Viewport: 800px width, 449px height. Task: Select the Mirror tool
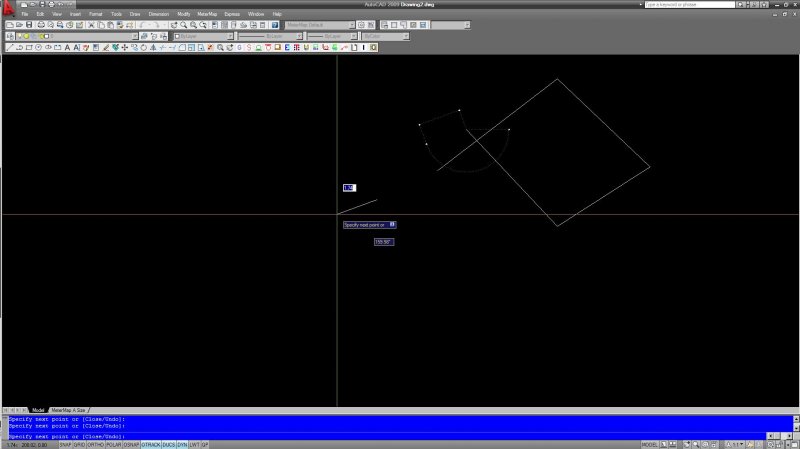(153, 47)
